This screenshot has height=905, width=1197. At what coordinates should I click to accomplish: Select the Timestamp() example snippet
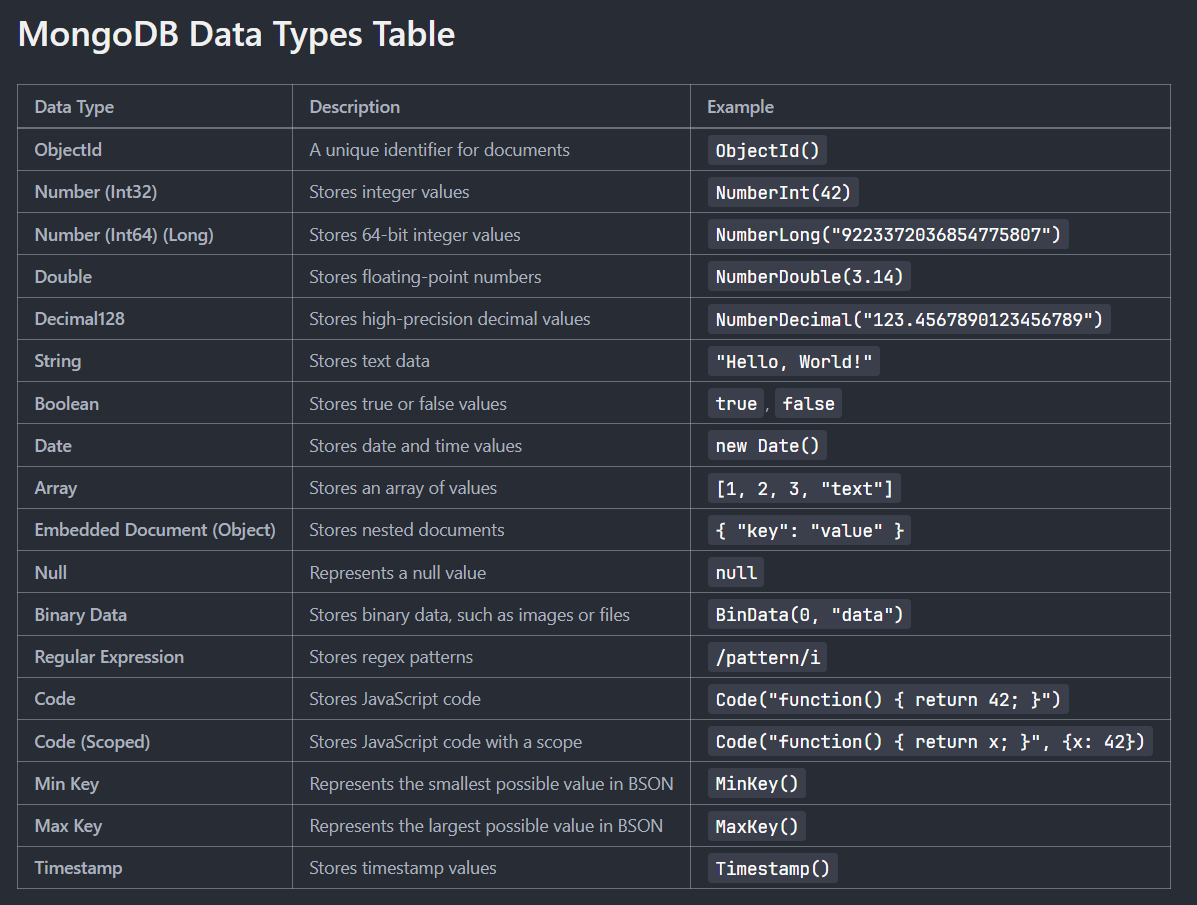(x=772, y=867)
